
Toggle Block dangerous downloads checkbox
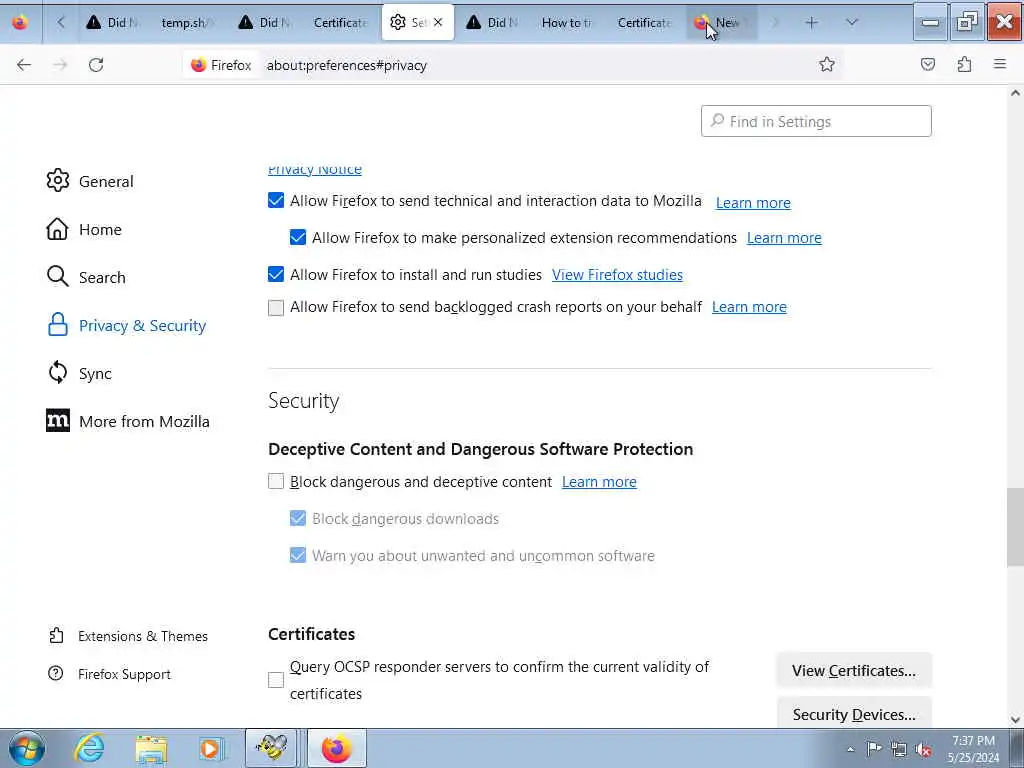[298, 519]
